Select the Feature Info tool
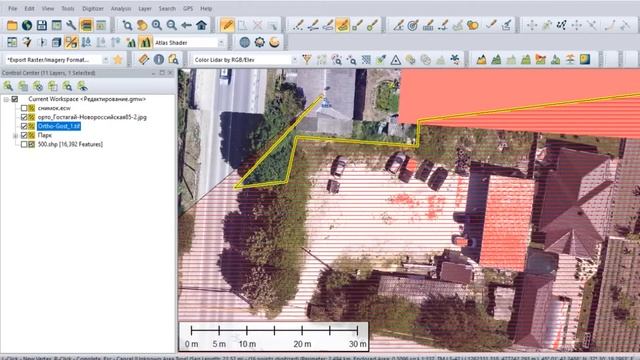This screenshot has width=640, height=360. (158, 60)
